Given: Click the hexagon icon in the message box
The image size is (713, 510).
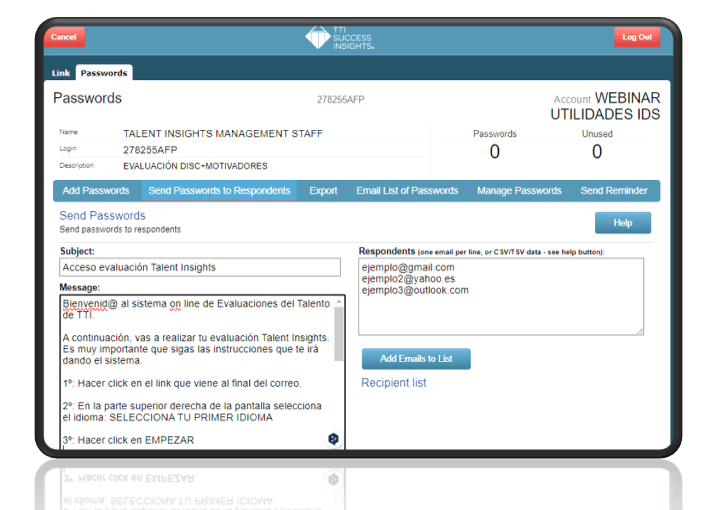Looking at the screenshot, I should pos(333,439).
